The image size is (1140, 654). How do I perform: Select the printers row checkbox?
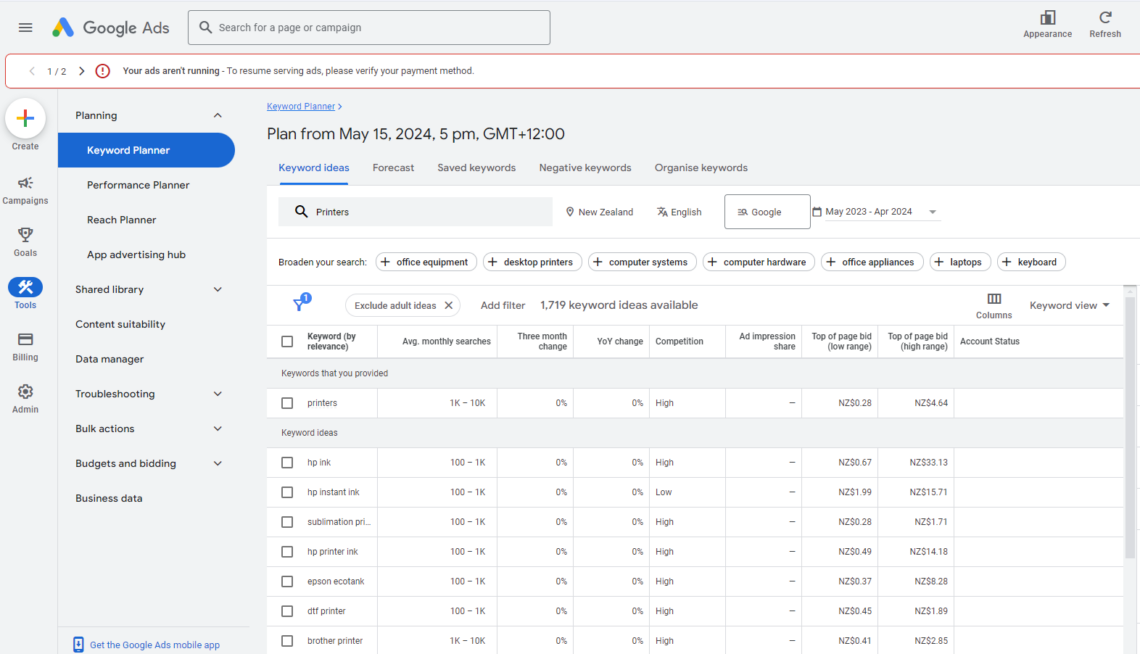coord(287,403)
